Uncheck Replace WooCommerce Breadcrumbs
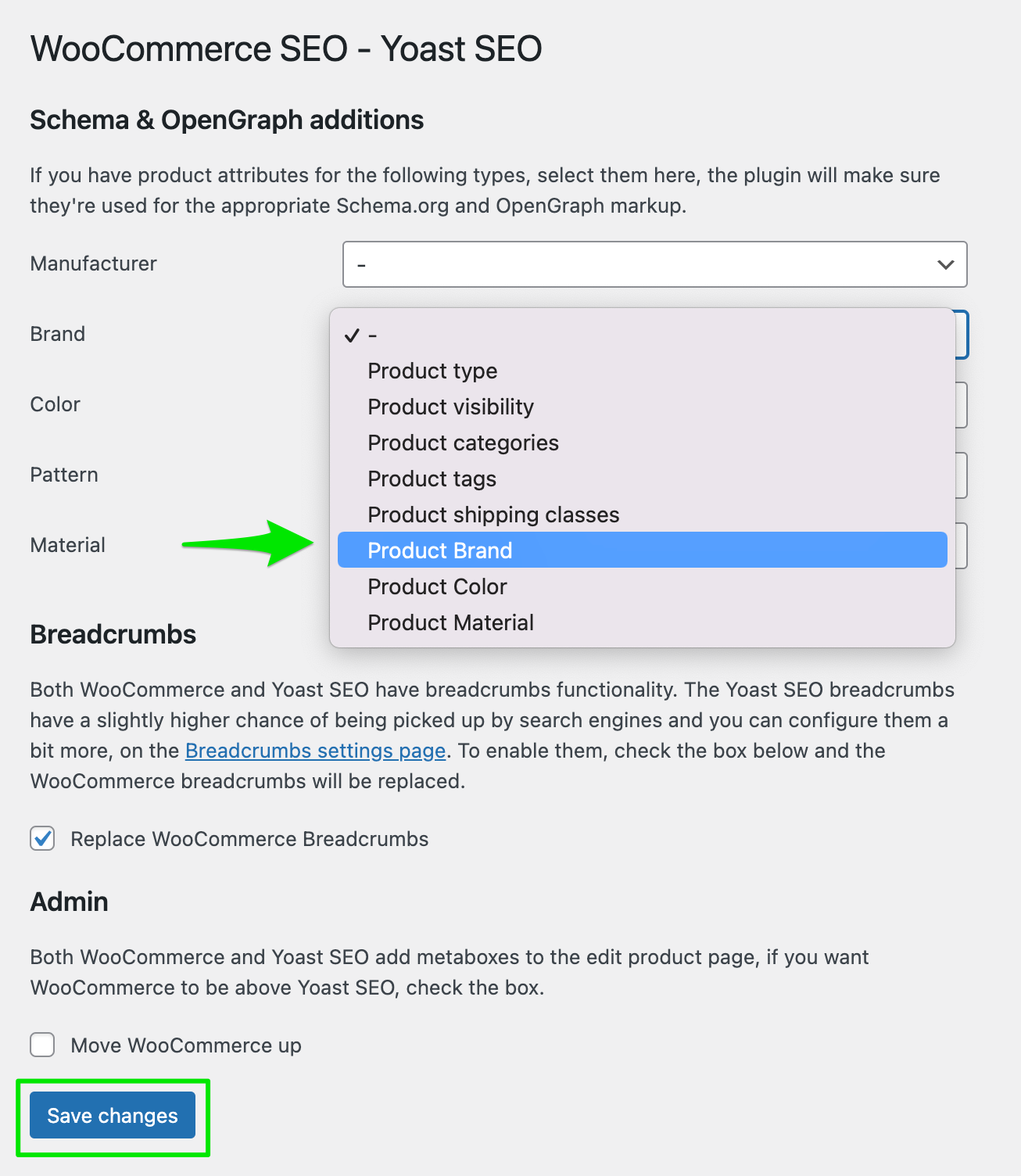Viewport: 1021px width, 1176px height. (x=42, y=838)
